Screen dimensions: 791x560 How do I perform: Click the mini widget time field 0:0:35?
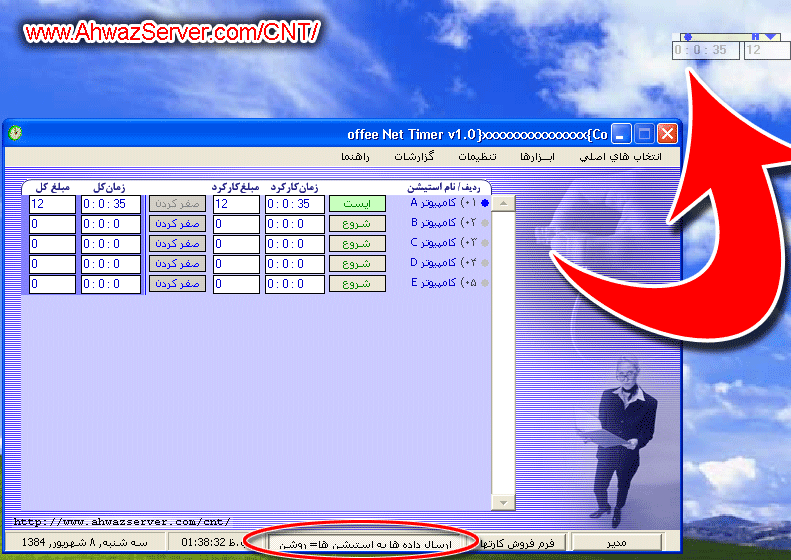[x=706, y=50]
